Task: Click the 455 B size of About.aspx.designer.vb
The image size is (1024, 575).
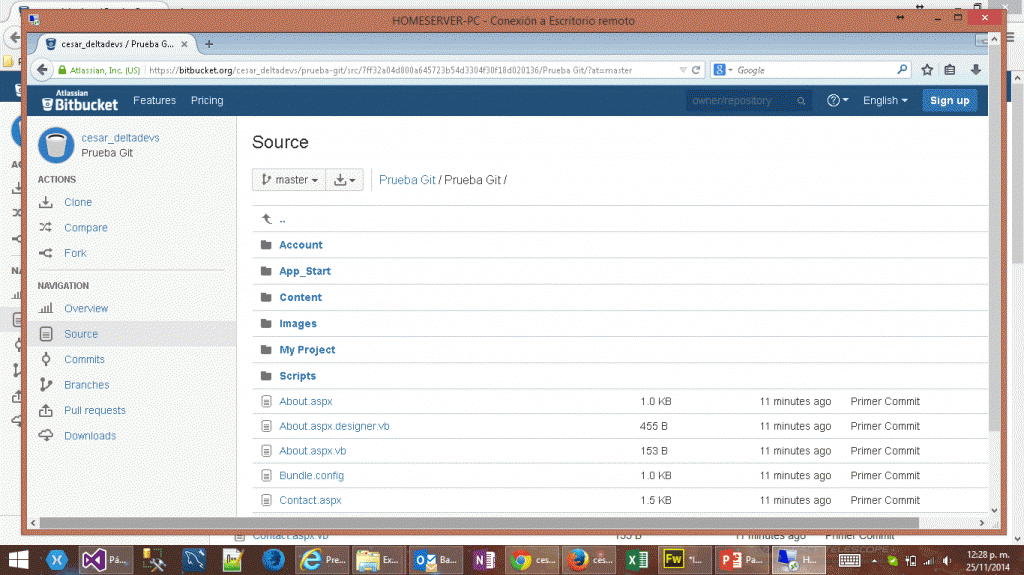Action: 654,426
